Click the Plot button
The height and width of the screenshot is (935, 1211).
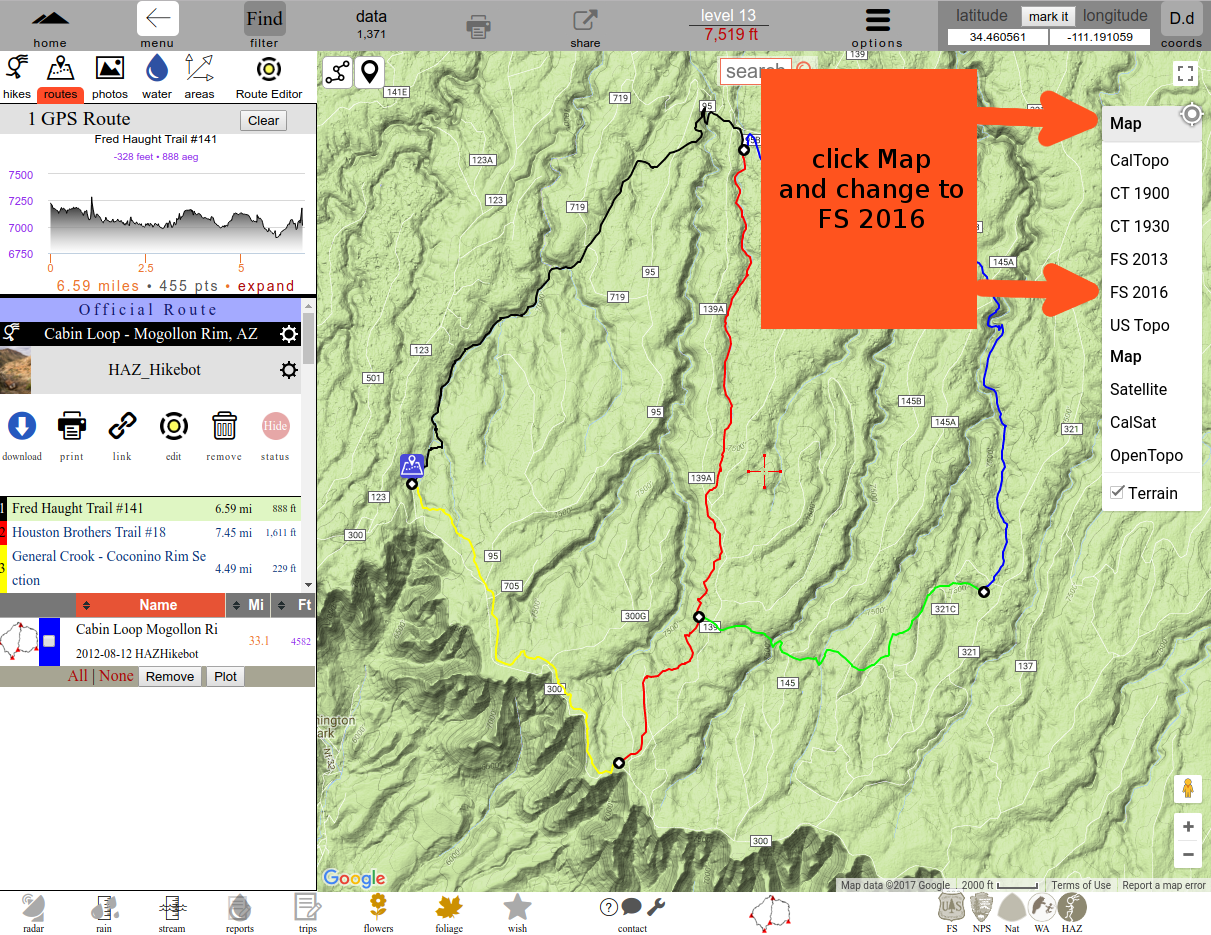coord(226,676)
